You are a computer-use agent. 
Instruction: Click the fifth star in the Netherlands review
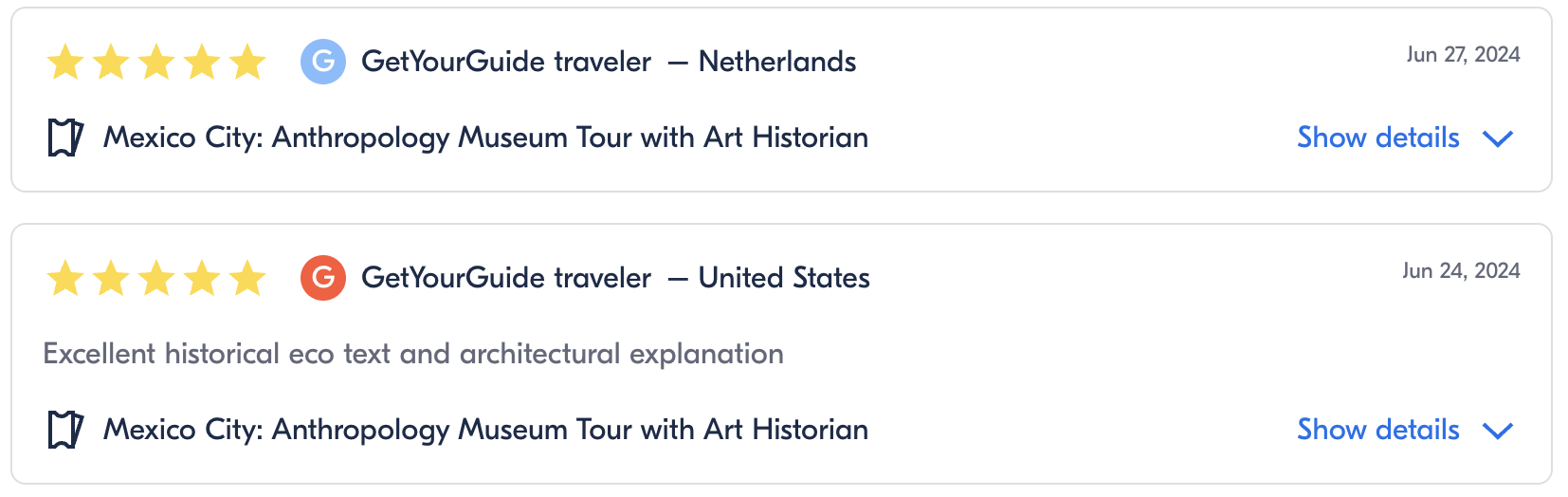pyautogui.click(x=247, y=63)
